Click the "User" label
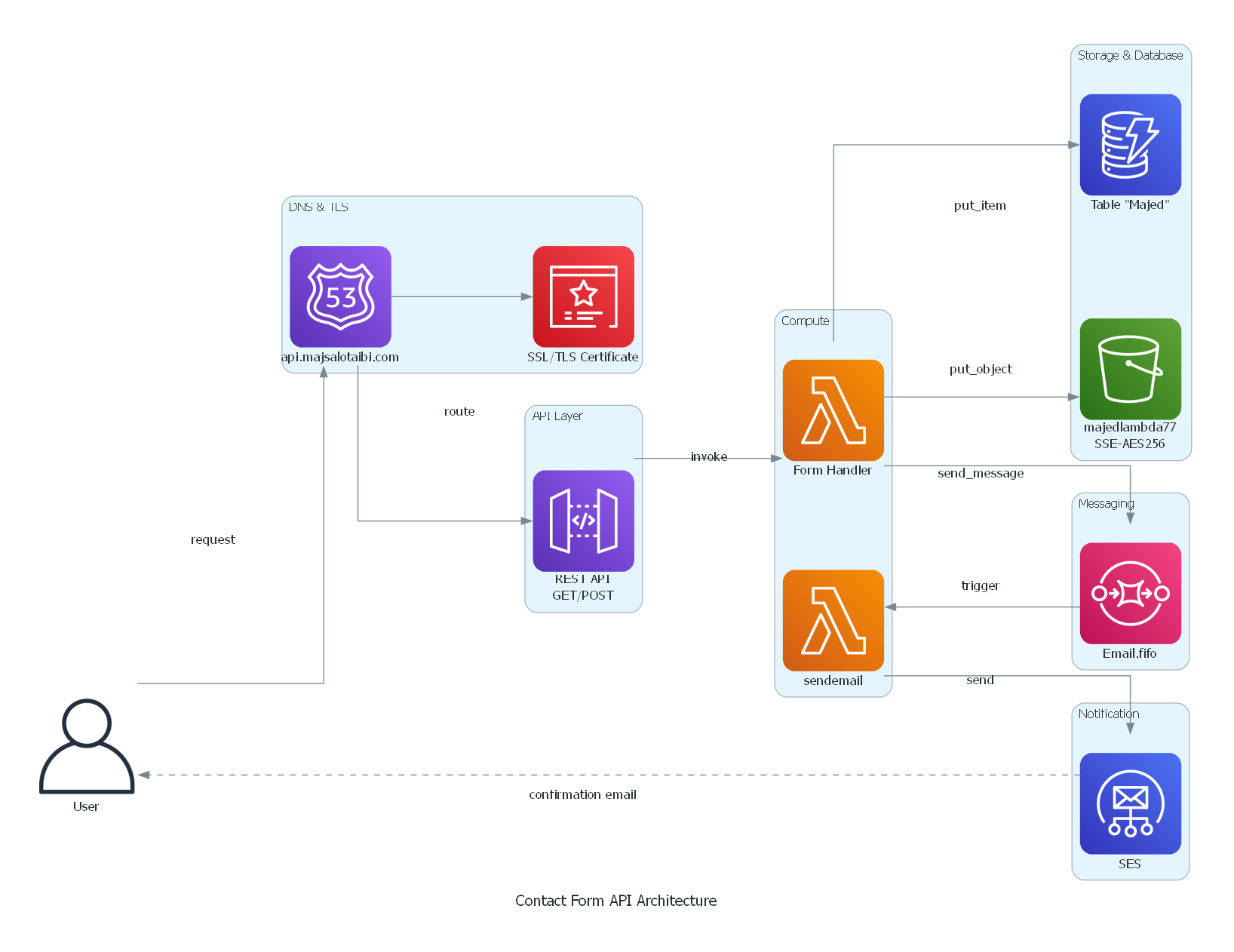Screen dimensions: 1234x952 pyautogui.click(x=86, y=806)
